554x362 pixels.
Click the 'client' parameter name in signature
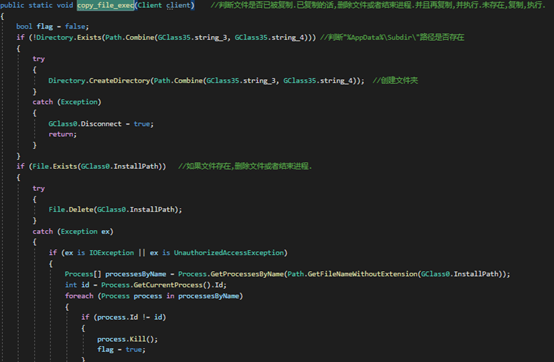pos(178,5)
